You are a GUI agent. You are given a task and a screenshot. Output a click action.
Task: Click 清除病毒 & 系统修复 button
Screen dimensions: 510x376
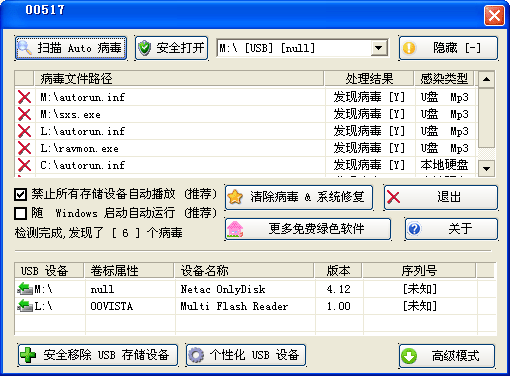click(x=299, y=197)
